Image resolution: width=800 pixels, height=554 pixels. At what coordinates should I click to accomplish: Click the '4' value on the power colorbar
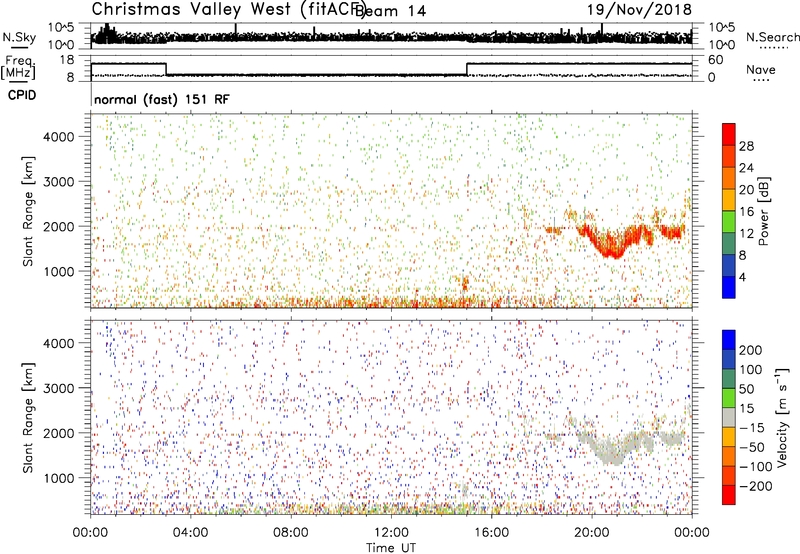tap(742, 277)
